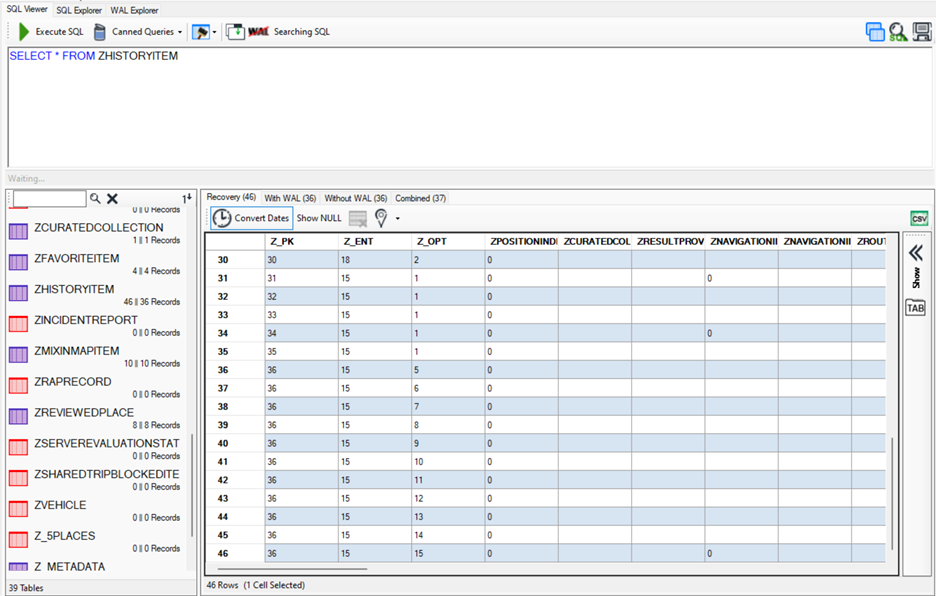Click the magnifier icon beside the table filter
This screenshot has width=936, height=596.
tap(96, 199)
